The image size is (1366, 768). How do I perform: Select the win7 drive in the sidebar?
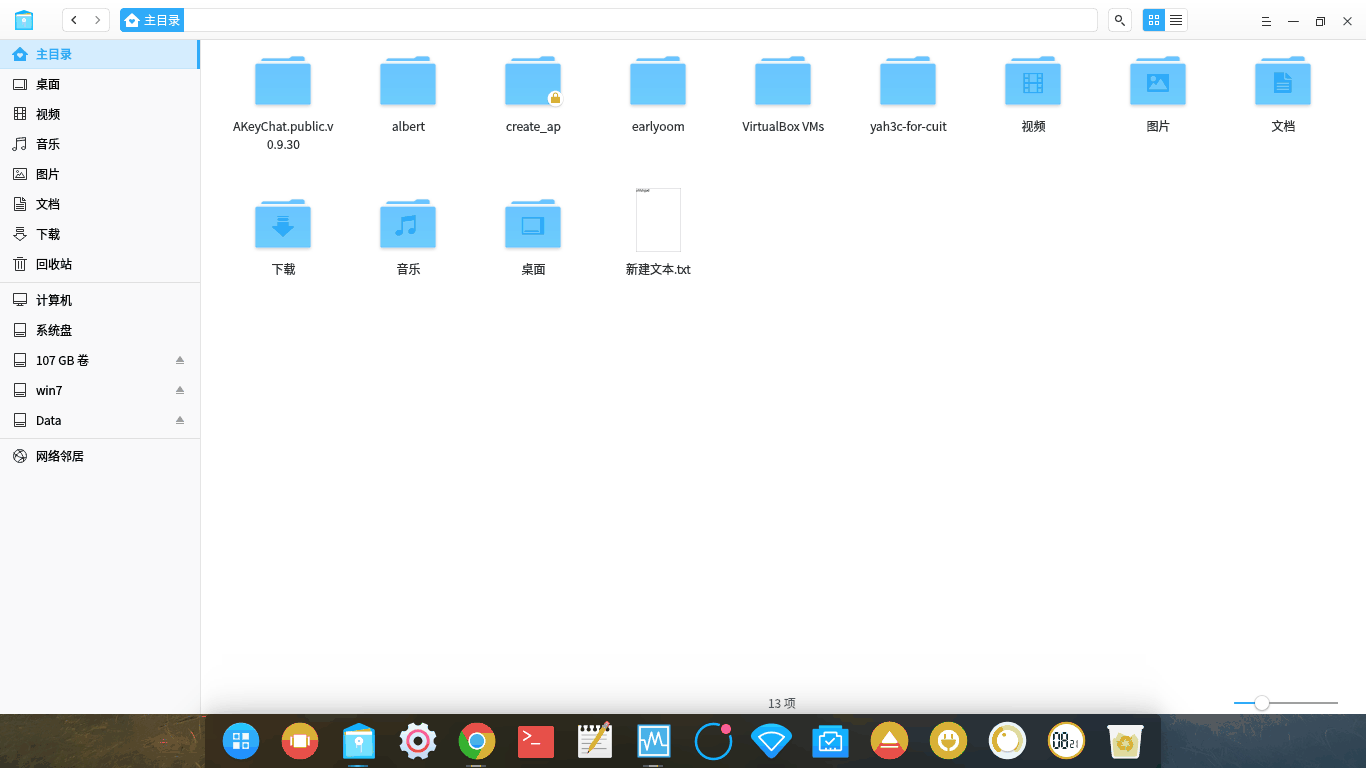pos(100,390)
